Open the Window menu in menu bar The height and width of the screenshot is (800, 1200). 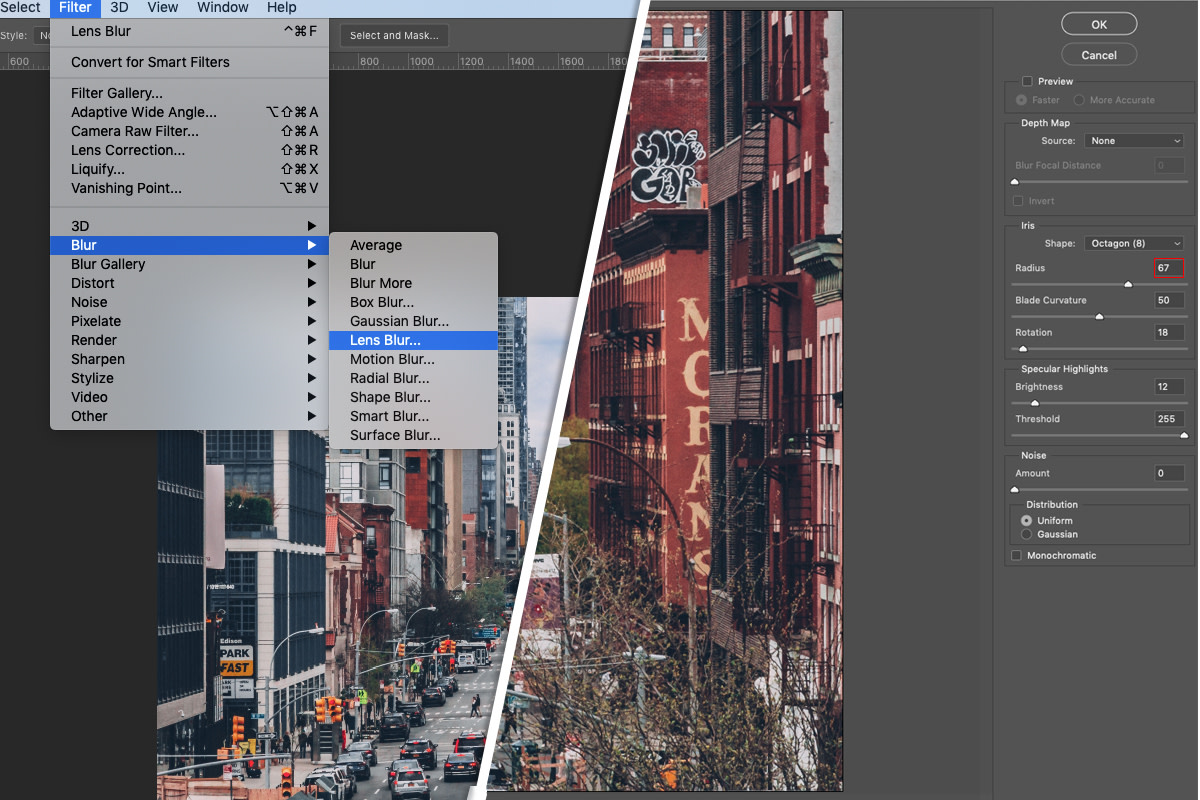[222, 8]
